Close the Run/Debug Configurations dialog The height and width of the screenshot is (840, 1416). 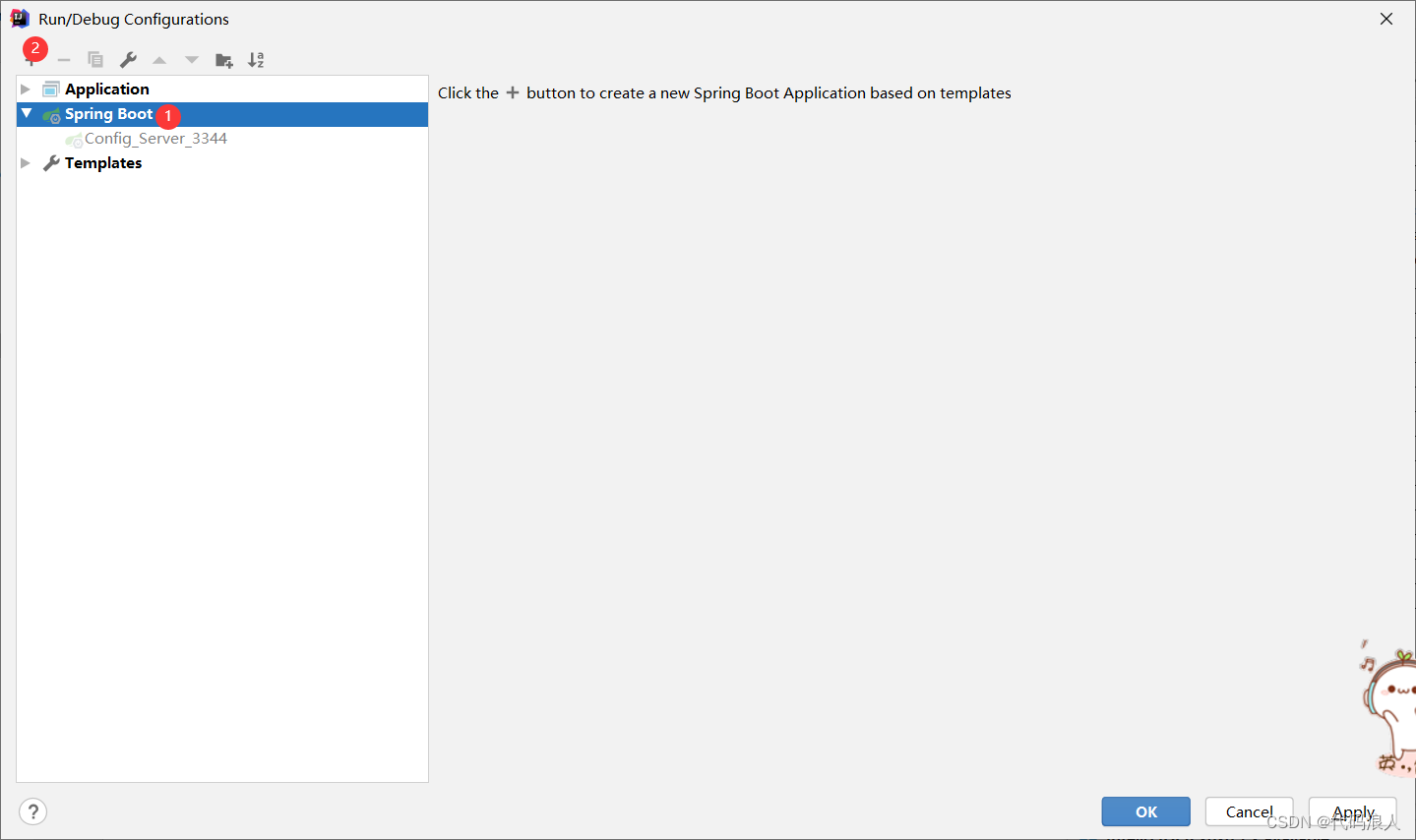(1386, 19)
